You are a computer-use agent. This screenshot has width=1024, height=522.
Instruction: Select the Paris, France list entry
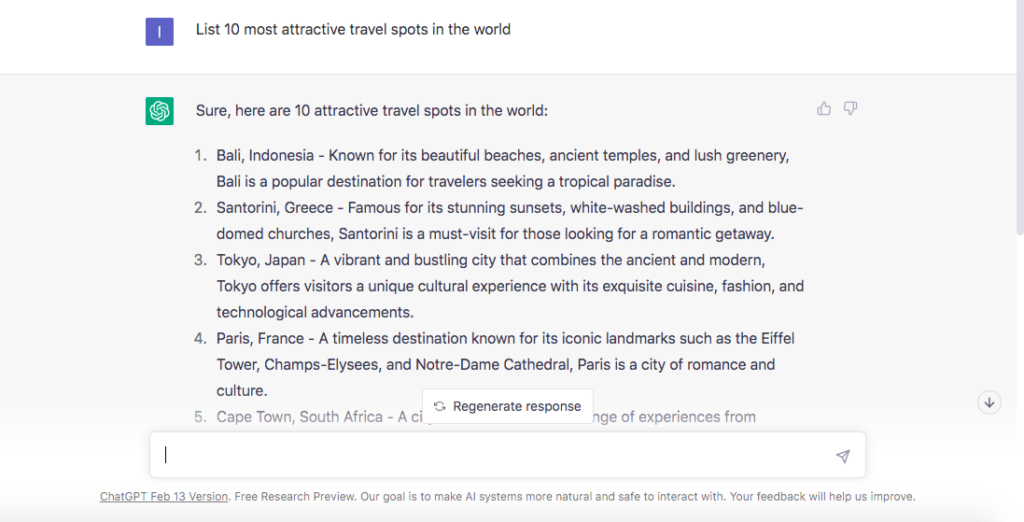coord(500,364)
